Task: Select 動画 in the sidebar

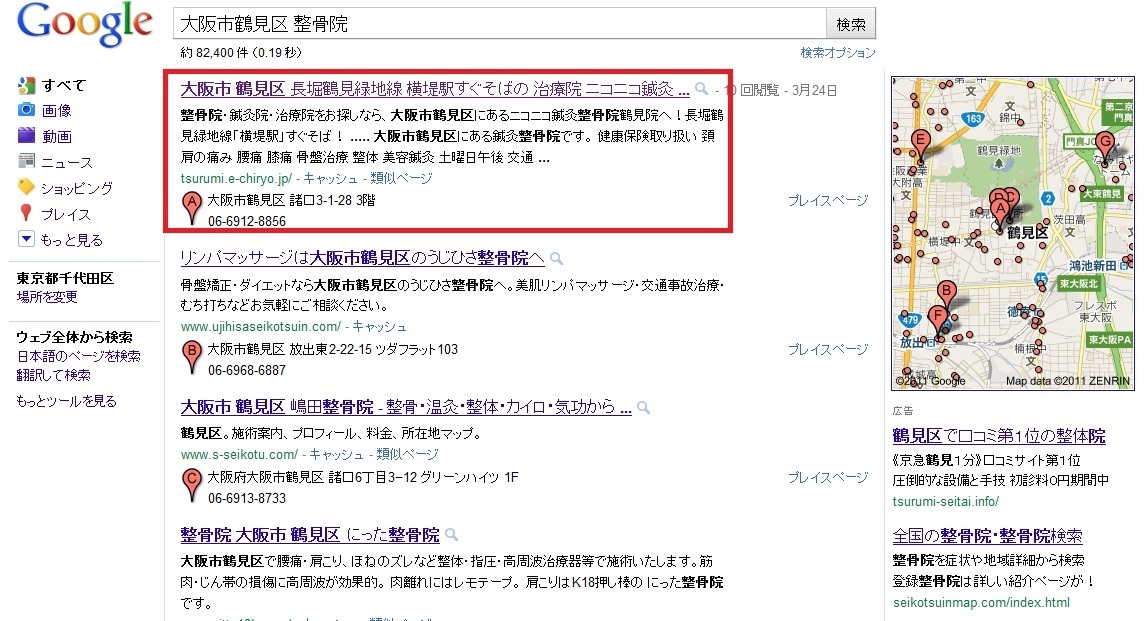Action: click(x=56, y=136)
